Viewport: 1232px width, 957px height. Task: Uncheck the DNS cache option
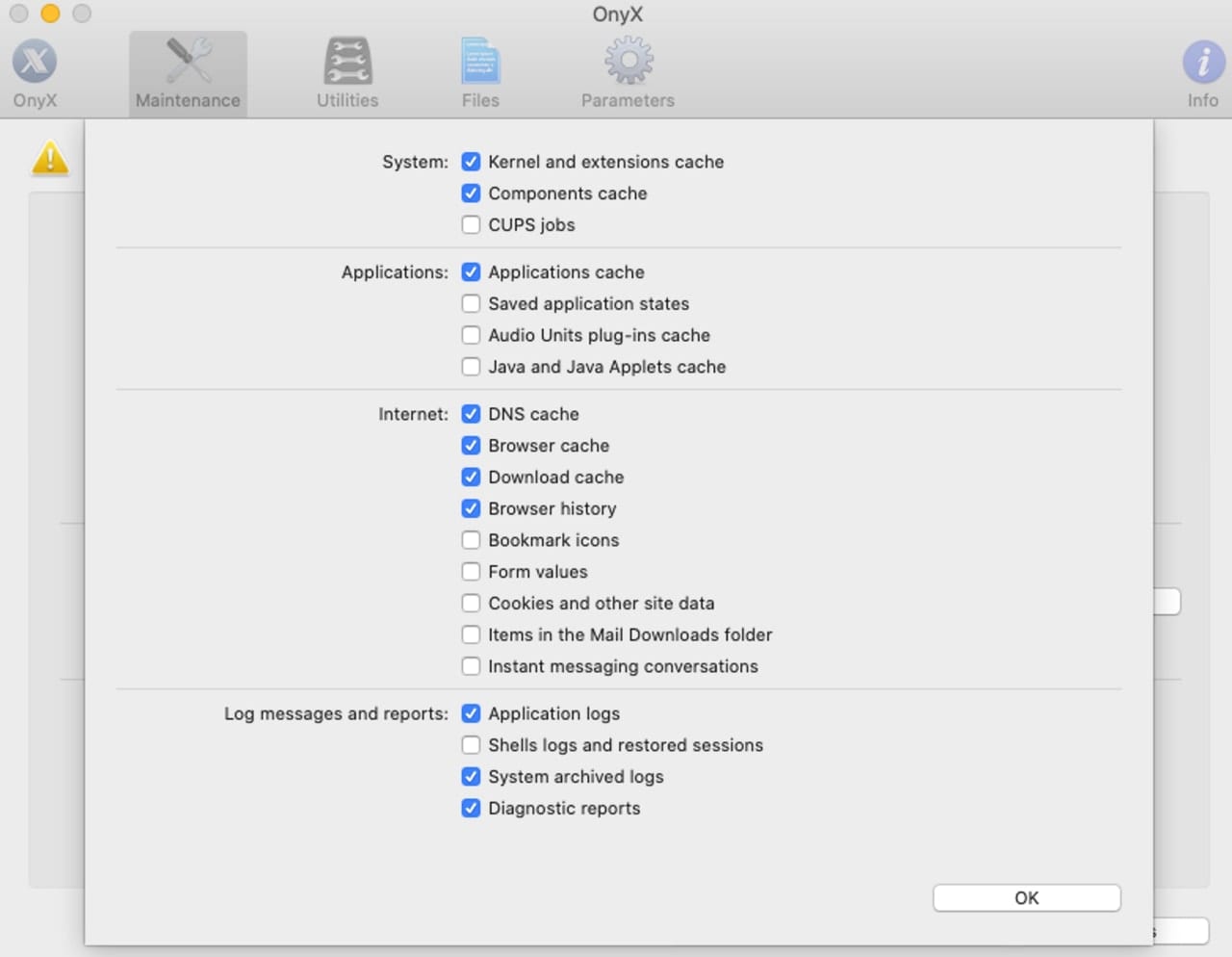pos(471,414)
